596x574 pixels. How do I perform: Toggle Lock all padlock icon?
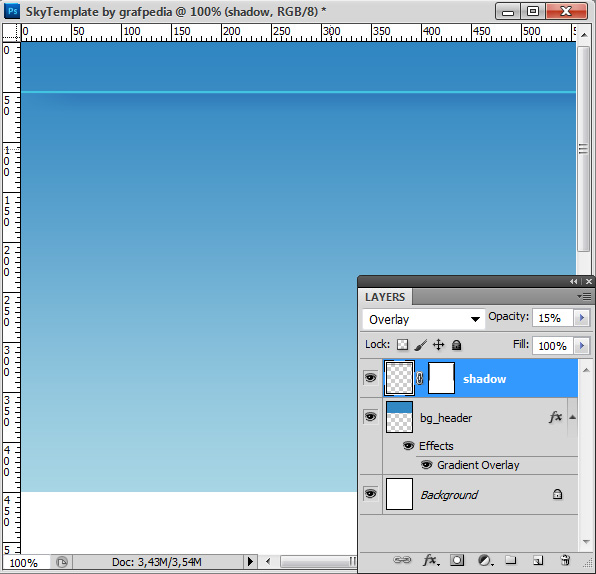point(457,345)
